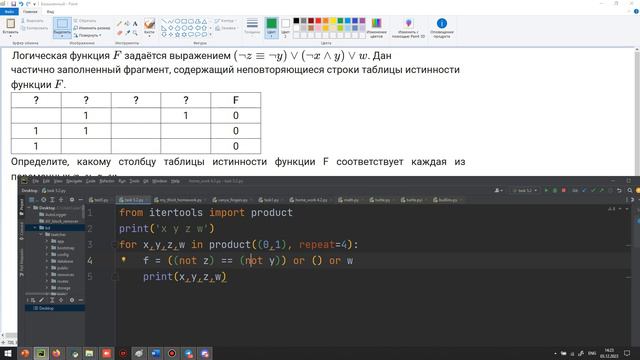
Task: Pick the purple color swatch
Action: (362, 21)
